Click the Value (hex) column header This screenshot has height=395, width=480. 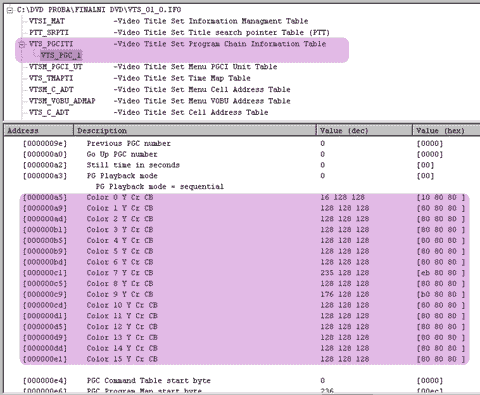pyautogui.click(x=446, y=130)
